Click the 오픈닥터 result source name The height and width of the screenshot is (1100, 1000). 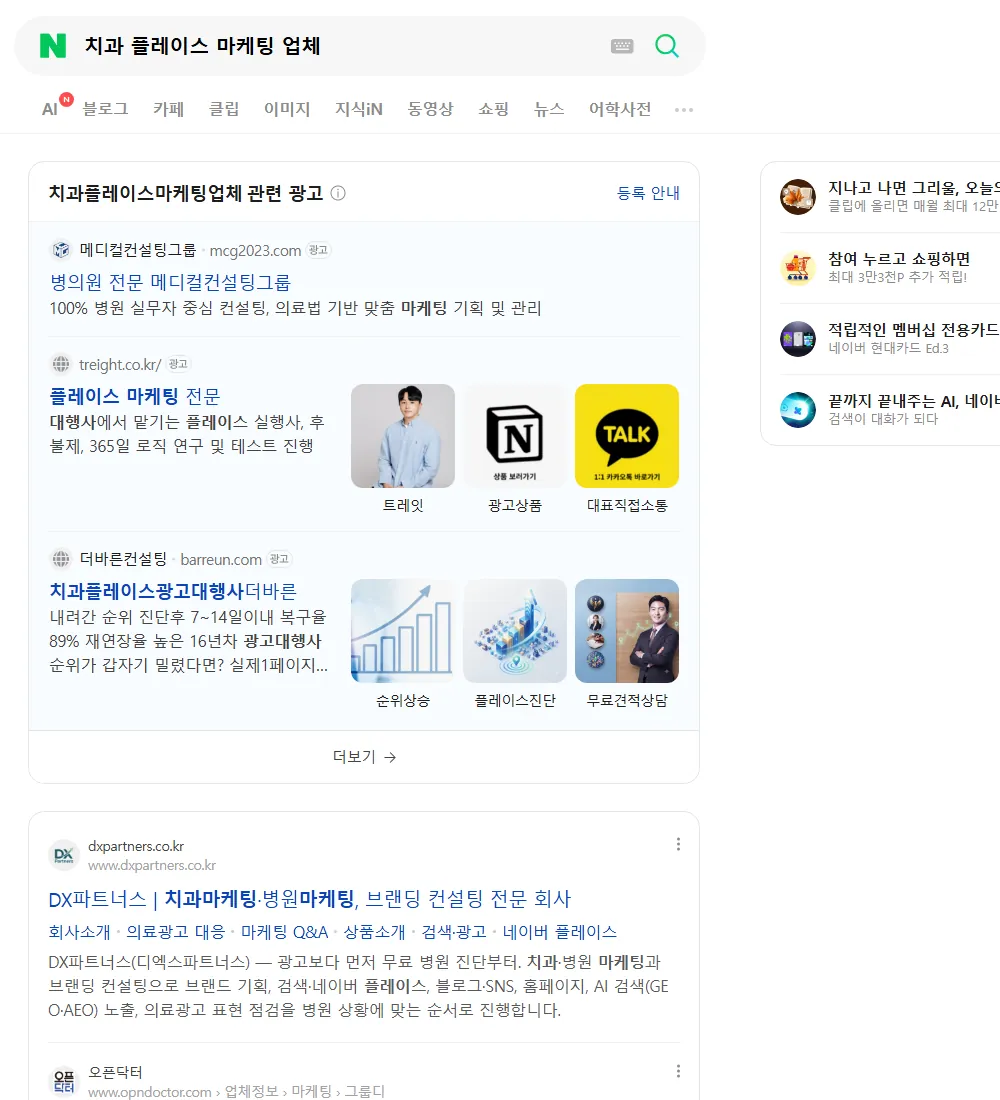coord(115,1072)
